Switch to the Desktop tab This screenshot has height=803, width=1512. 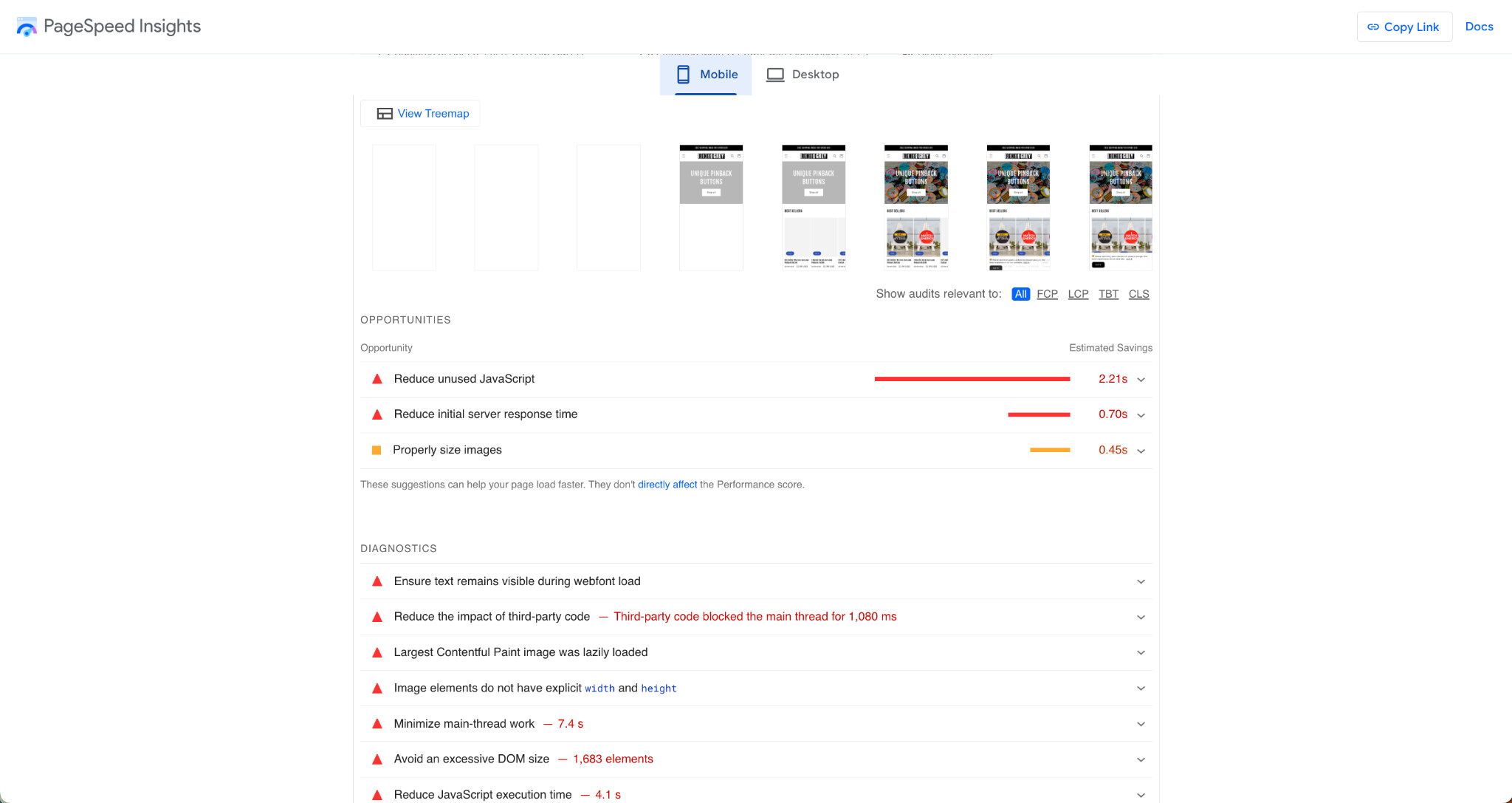(803, 75)
